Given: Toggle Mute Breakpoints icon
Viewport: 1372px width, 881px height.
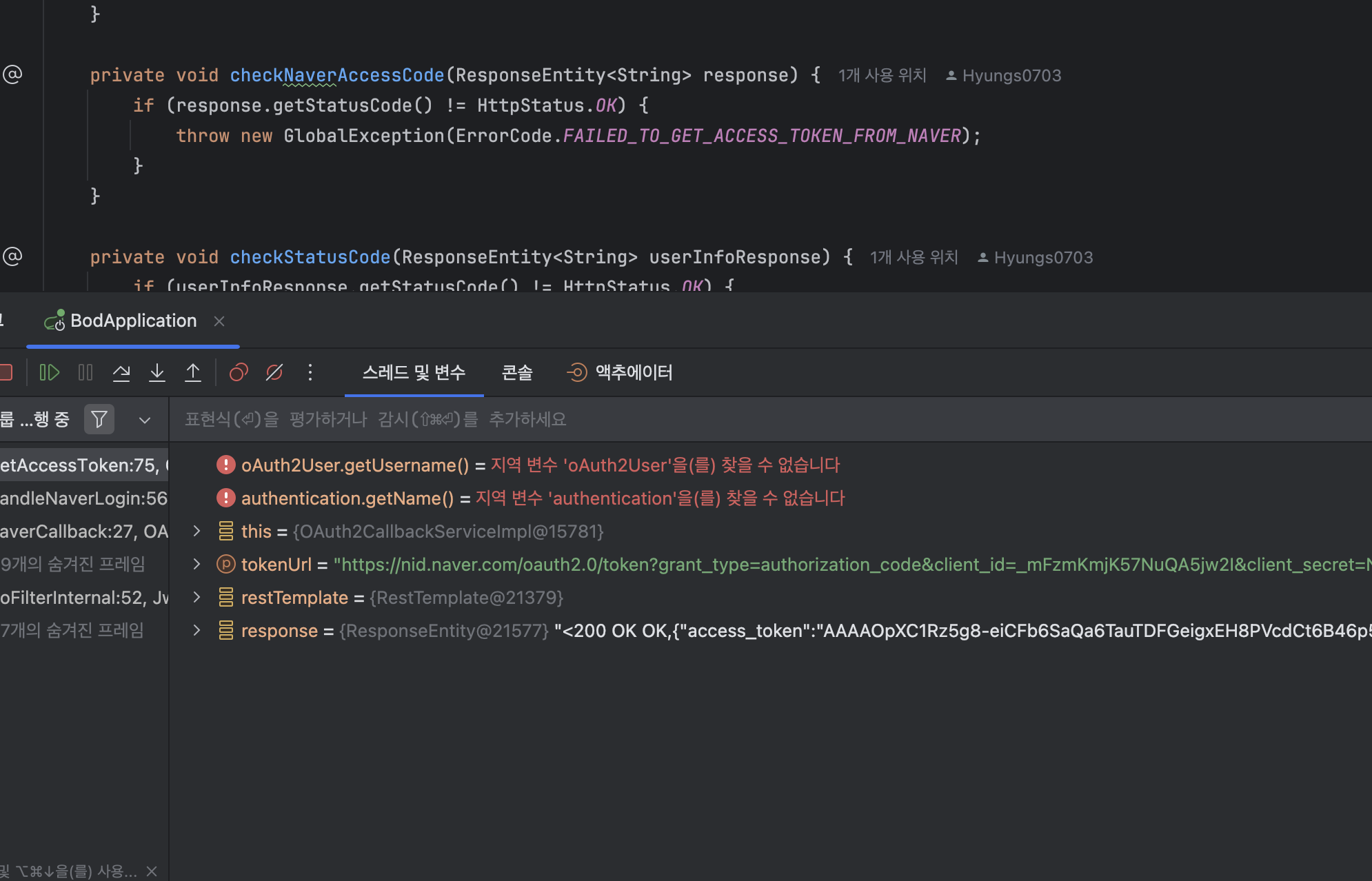Looking at the screenshot, I should pyautogui.click(x=274, y=373).
